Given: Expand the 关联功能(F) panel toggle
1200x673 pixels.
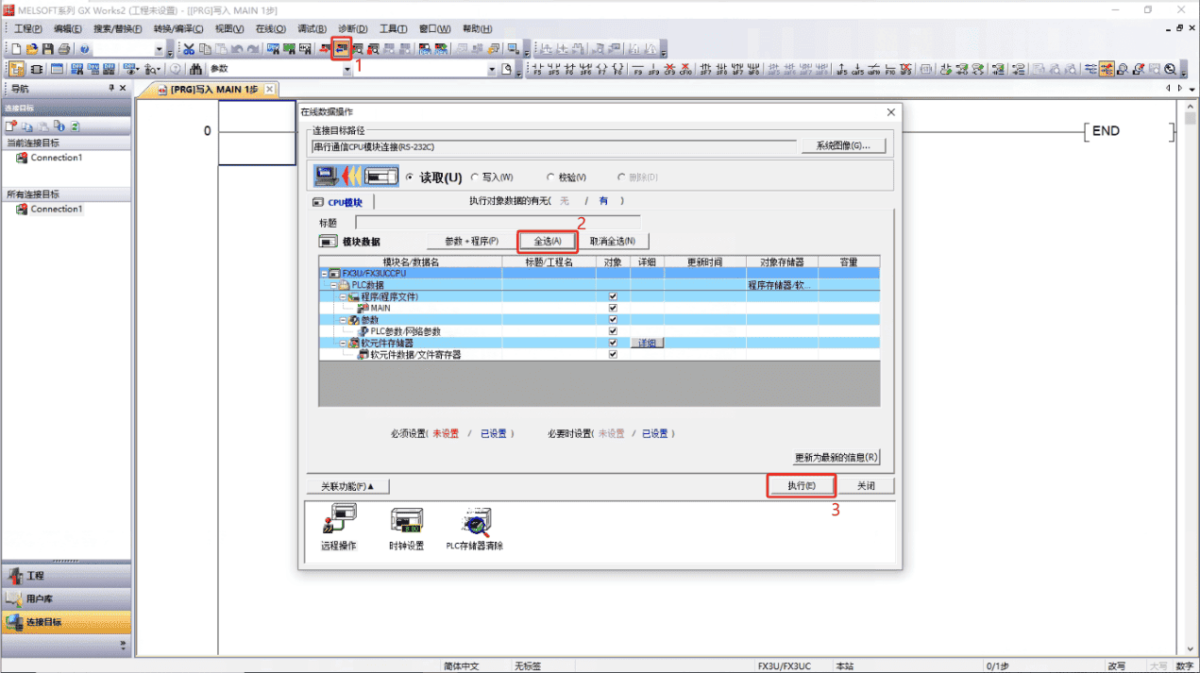Looking at the screenshot, I should pos(348,485).
